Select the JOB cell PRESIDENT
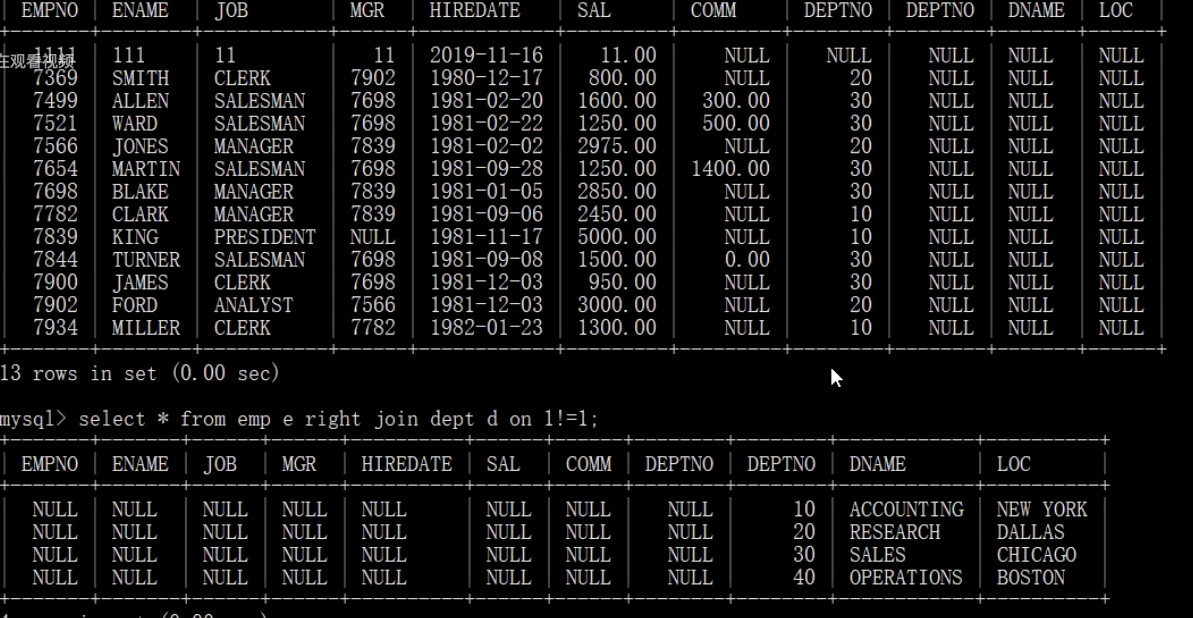 point(265,237)
